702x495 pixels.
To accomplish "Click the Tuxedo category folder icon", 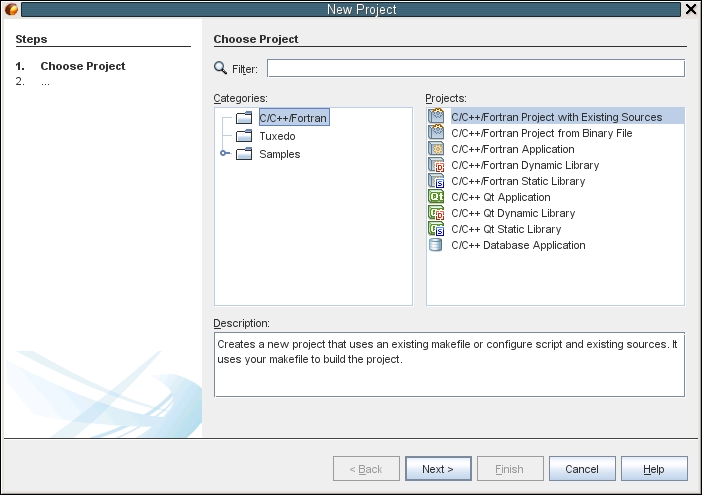I will 244,136.
